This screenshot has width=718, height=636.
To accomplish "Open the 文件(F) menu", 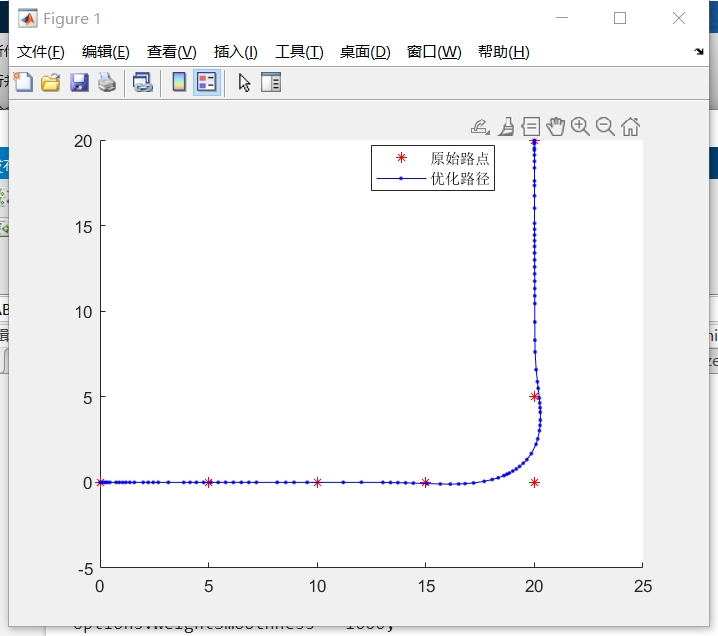I will pyautogui.click(x=40, y=52).
